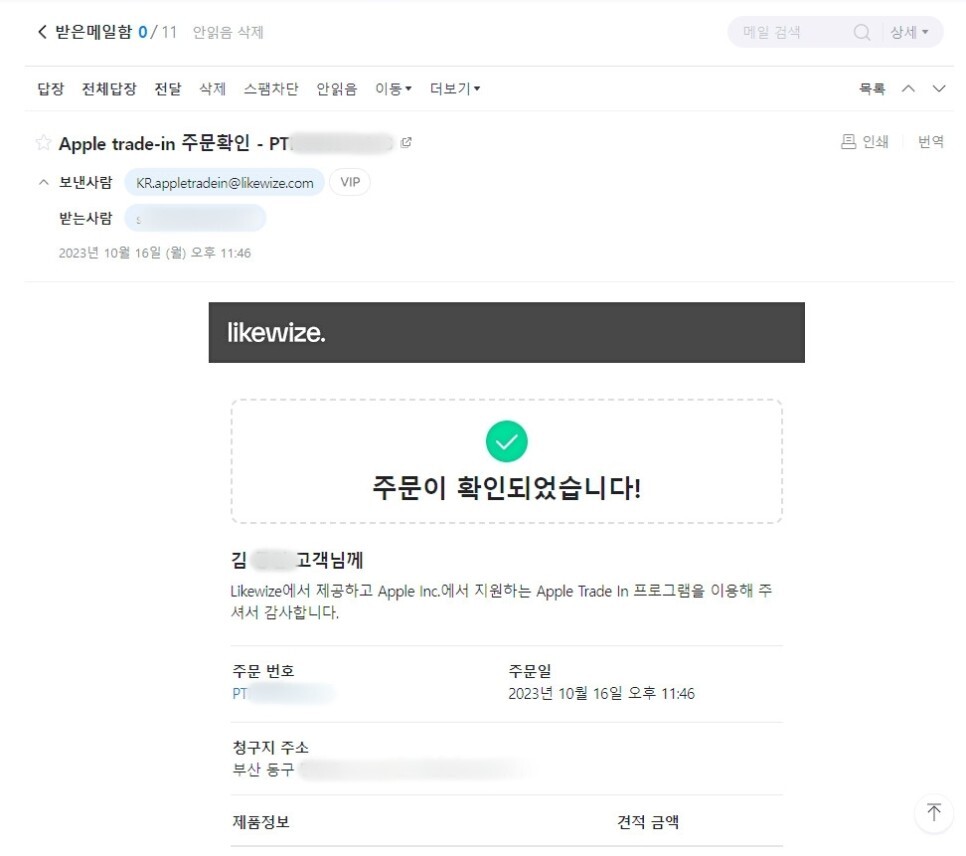The image size is (966, 856).
Task: Select the 주문 번호 label
Action: 263,671
